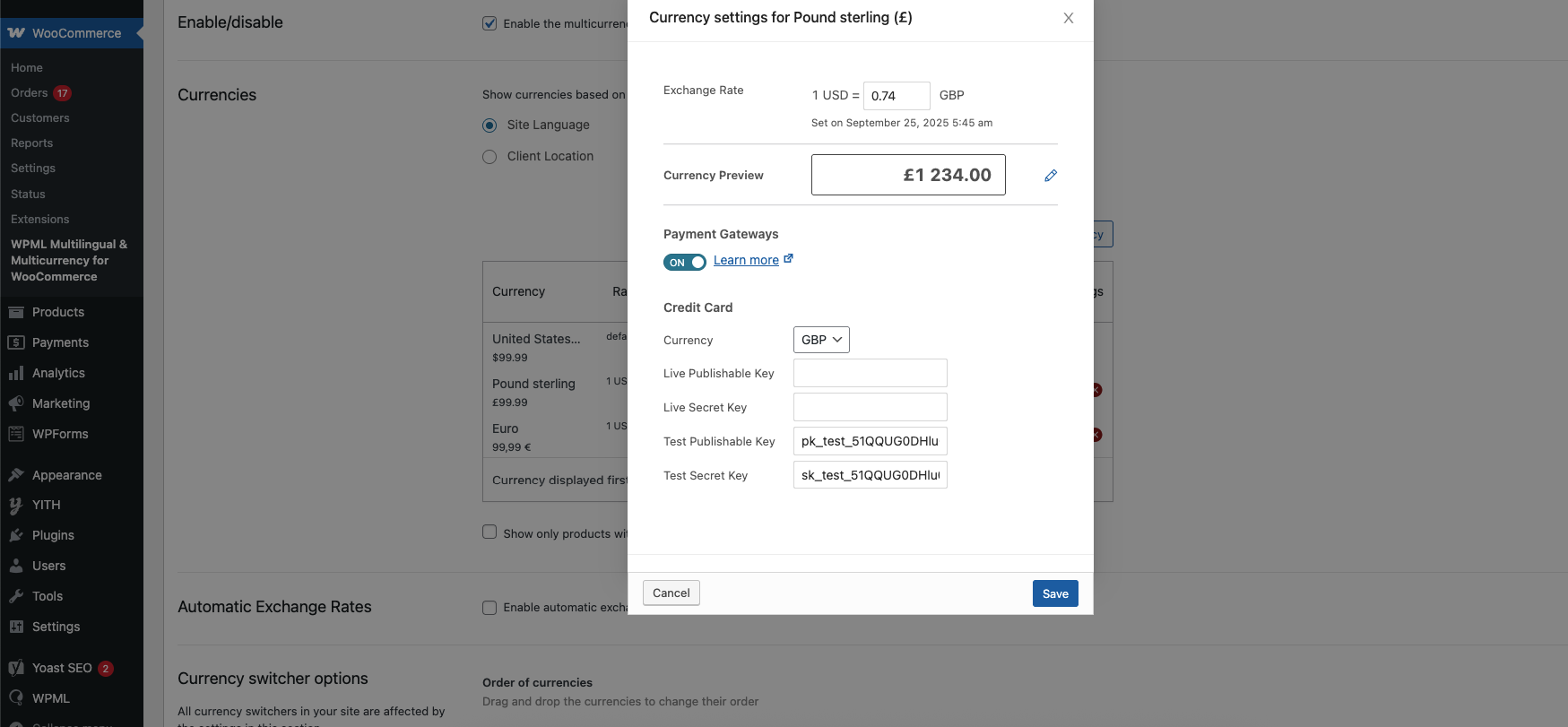The image size is (1568, 727).
Task: Open Products via its sidebar icon
Action: coord(16,312)
